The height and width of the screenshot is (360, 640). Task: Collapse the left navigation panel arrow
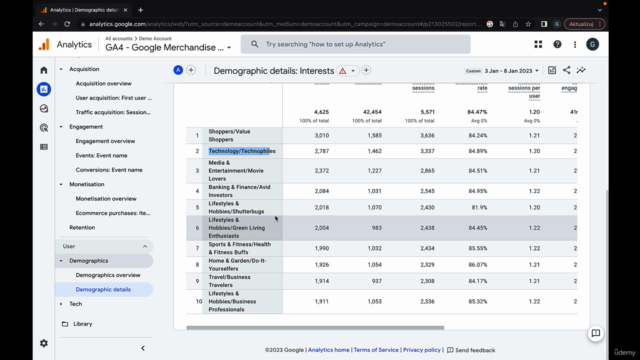tap(143, 349)
